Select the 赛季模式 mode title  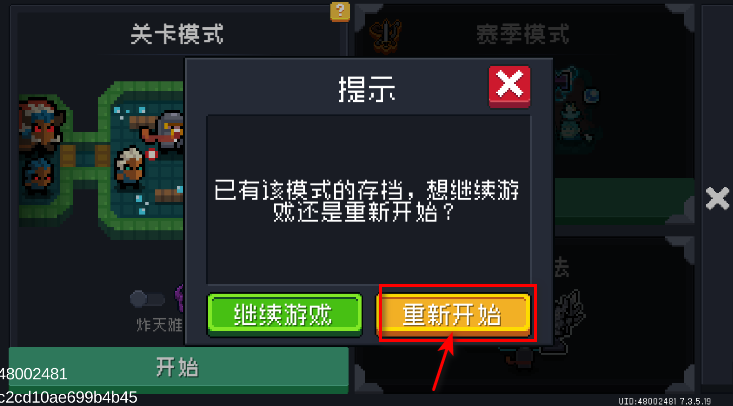coord(523,34)
